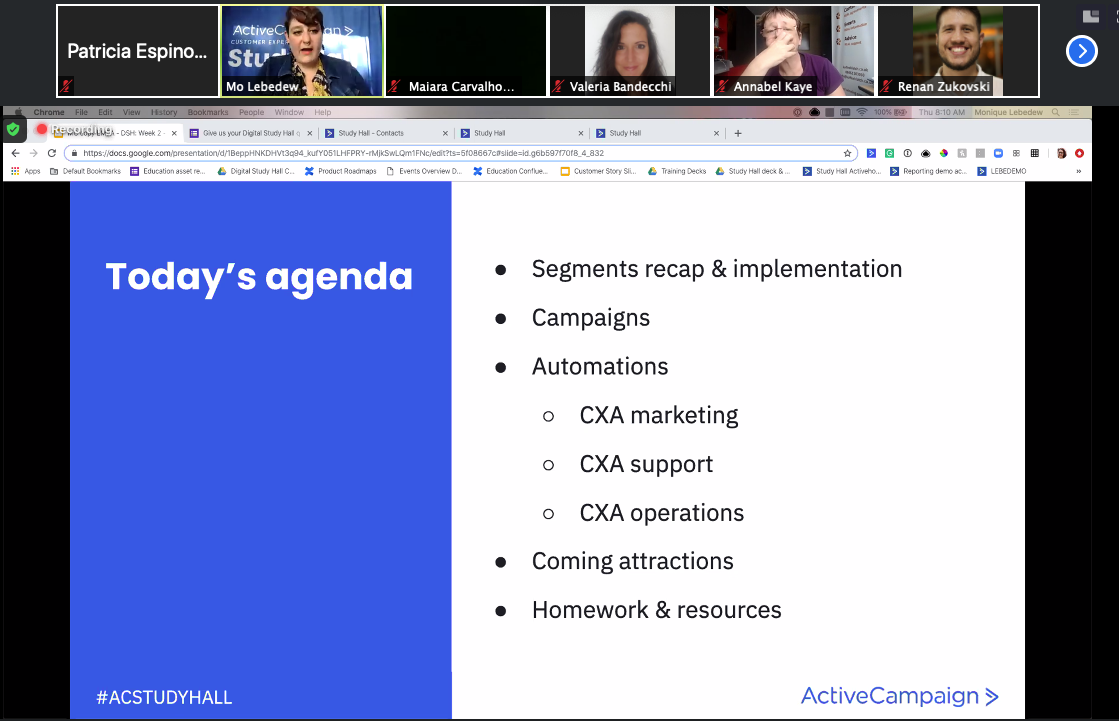The image size is (1119, 721).
Task: Open the color wheel extension icon
Action: [943, 153]
